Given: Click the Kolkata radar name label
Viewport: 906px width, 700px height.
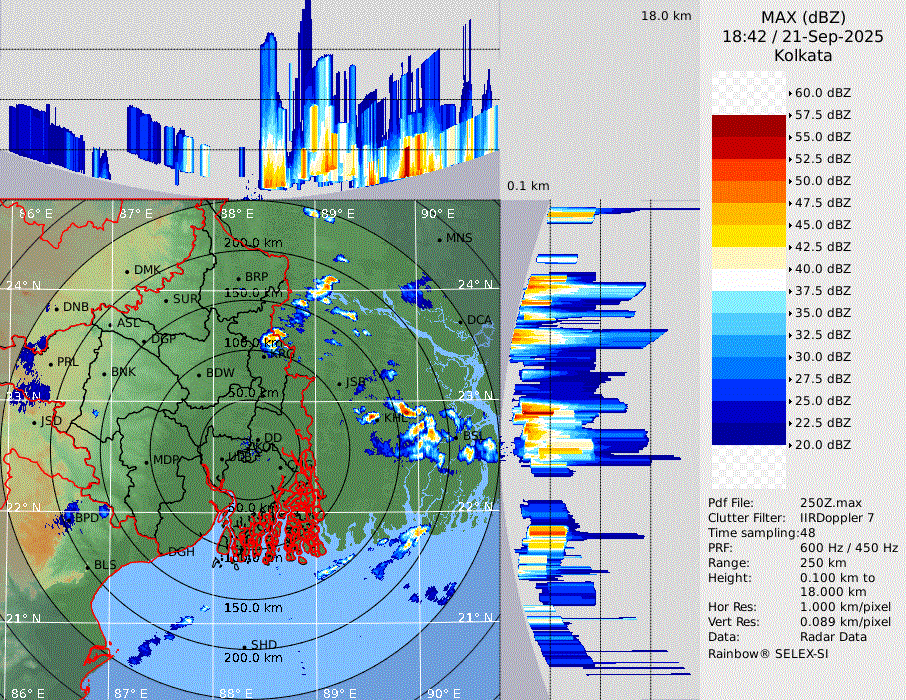Looking at the screenshot, I should [x=802, y=56].
